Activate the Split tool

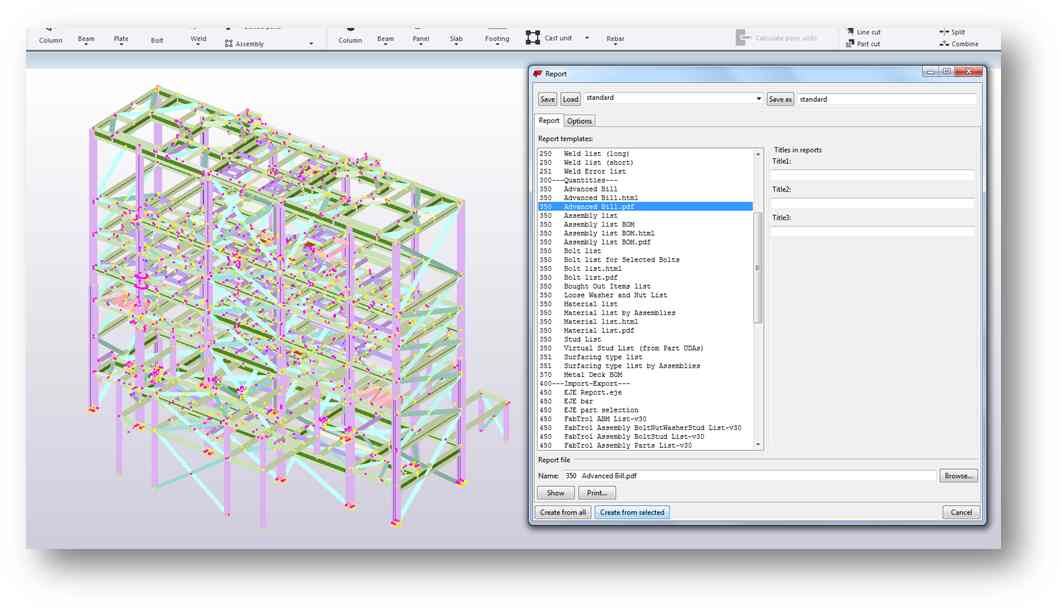[x=952, y=32]
